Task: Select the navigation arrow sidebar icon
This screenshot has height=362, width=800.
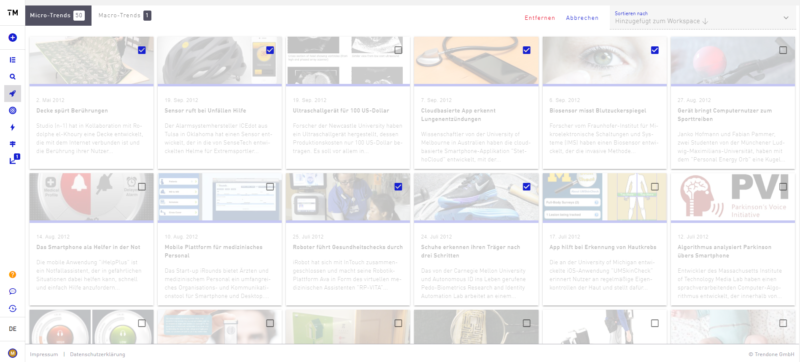Action: tap(13, 93)
